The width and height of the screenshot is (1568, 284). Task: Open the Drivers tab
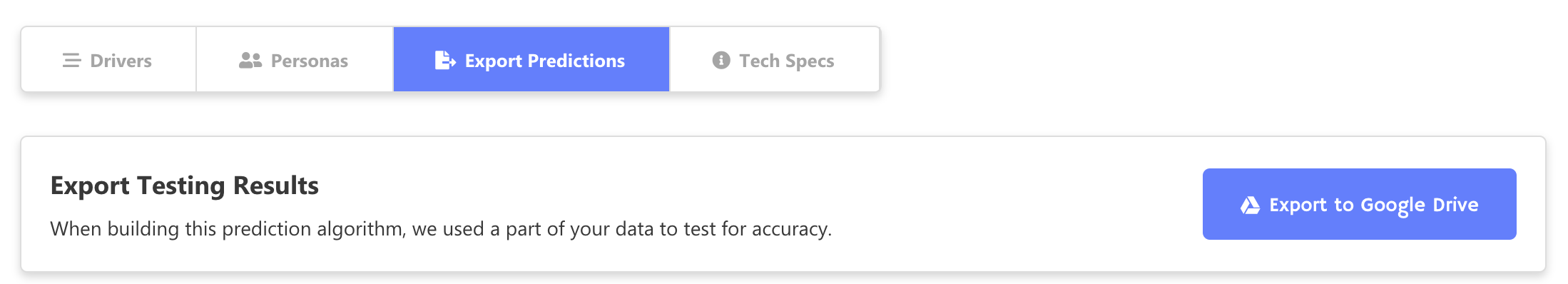[x=108, y=59]
